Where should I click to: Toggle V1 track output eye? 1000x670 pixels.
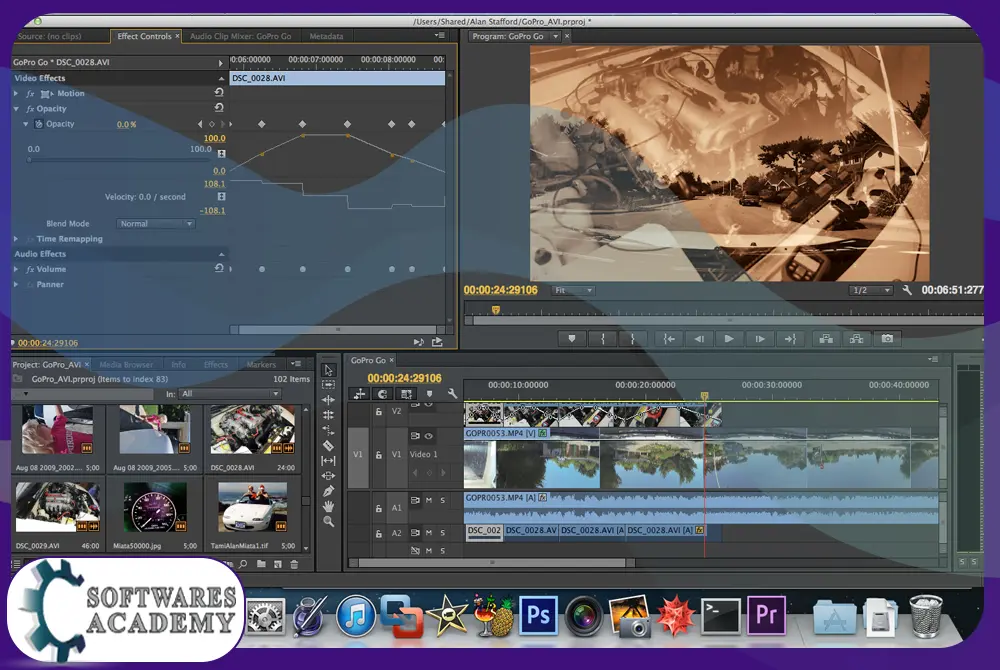click(x=429, y=436)
